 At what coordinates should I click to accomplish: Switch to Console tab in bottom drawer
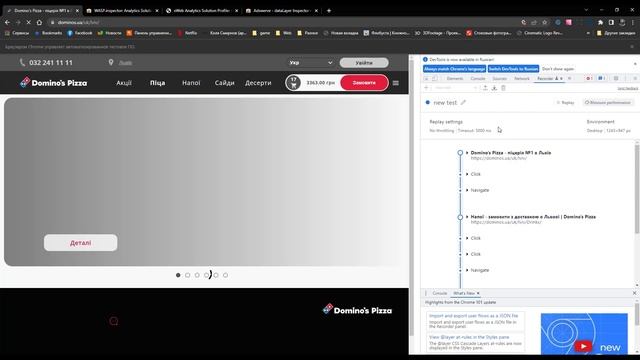pyautogui.click(x=440, y=293)
